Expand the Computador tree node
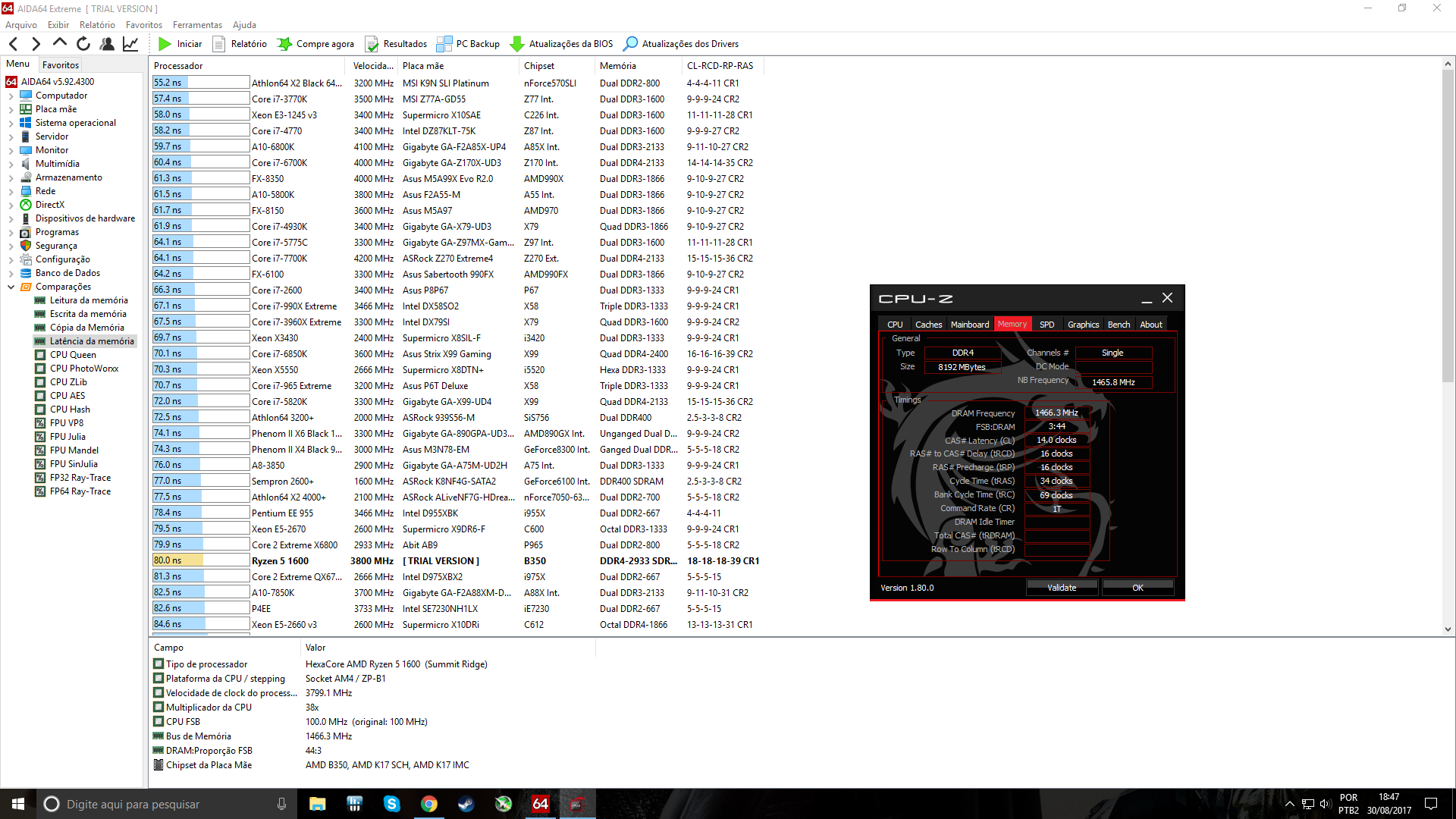The image size is (1456, 819). pos(11,96)
